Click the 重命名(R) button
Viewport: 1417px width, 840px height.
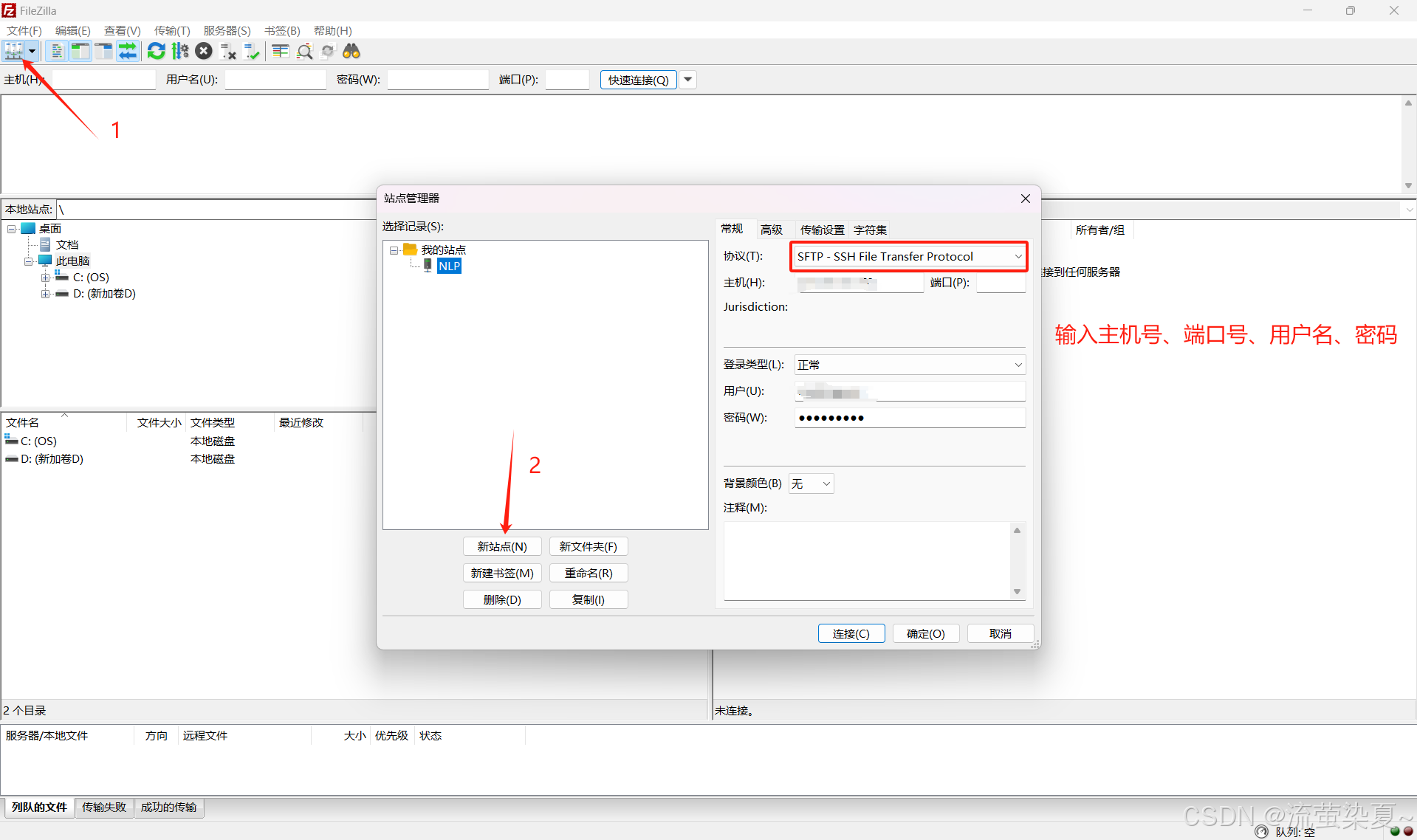coord(589,574)
